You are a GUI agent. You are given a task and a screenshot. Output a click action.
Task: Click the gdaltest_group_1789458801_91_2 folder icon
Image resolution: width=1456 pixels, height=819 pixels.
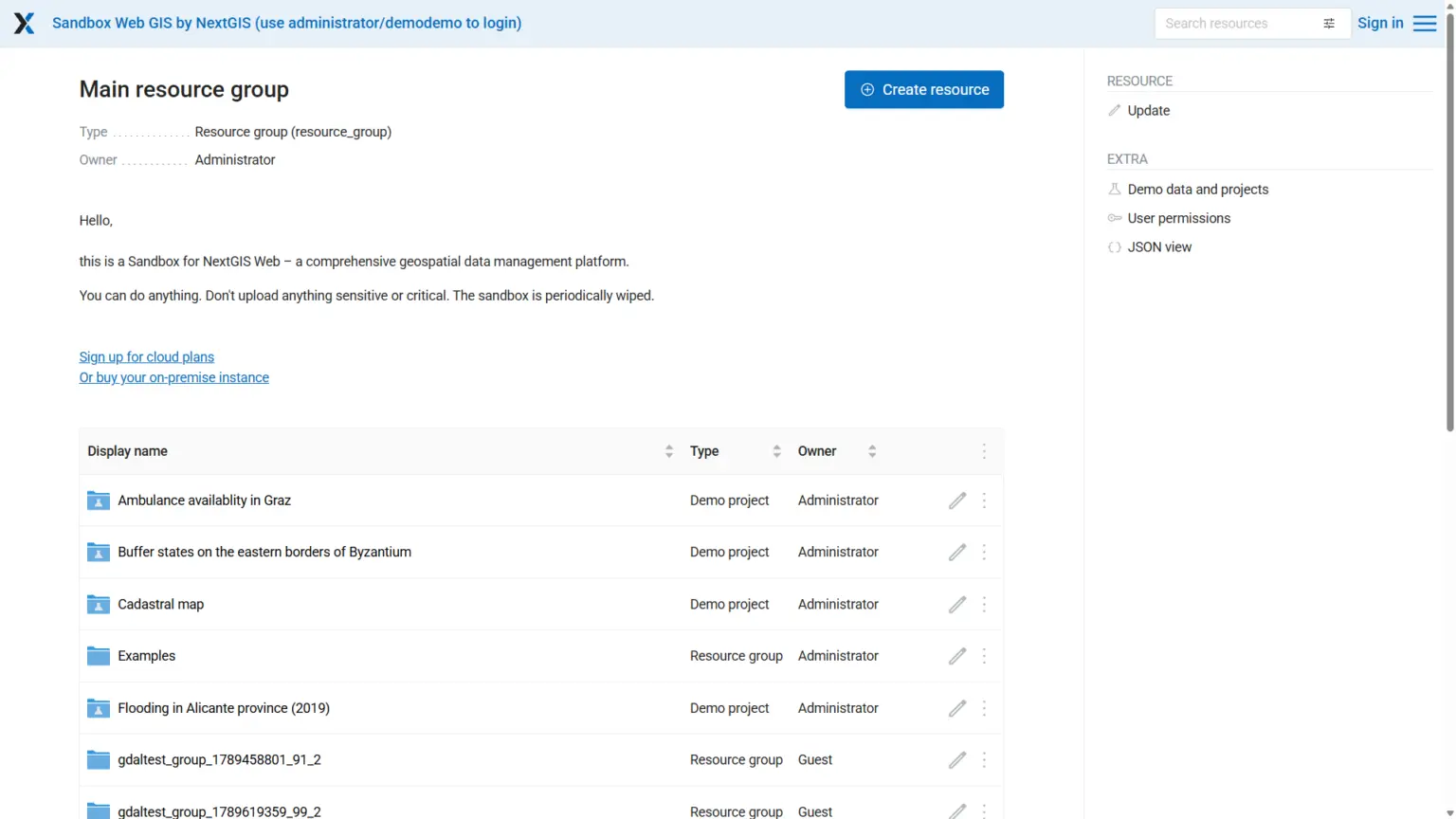pos(99,759)
